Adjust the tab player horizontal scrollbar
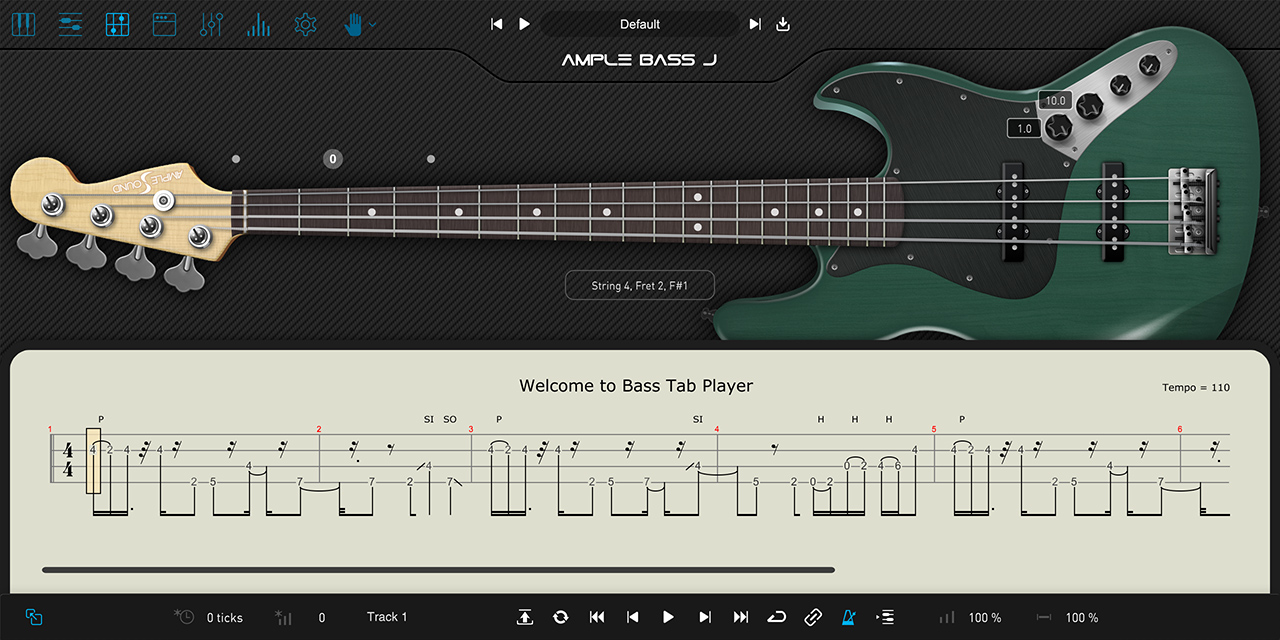The width and height of the screenshot is (1280, 640). click(x=438, y=570)
